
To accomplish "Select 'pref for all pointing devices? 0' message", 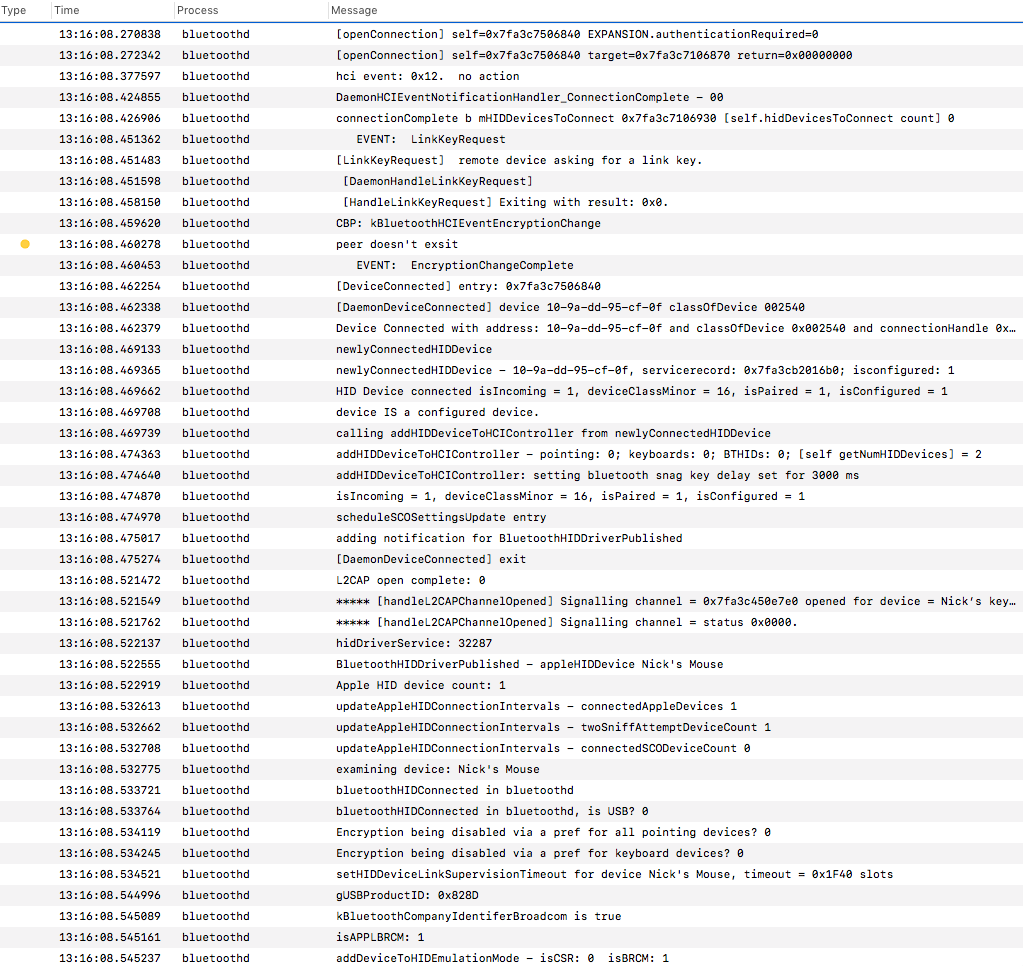I will [553, 832].
